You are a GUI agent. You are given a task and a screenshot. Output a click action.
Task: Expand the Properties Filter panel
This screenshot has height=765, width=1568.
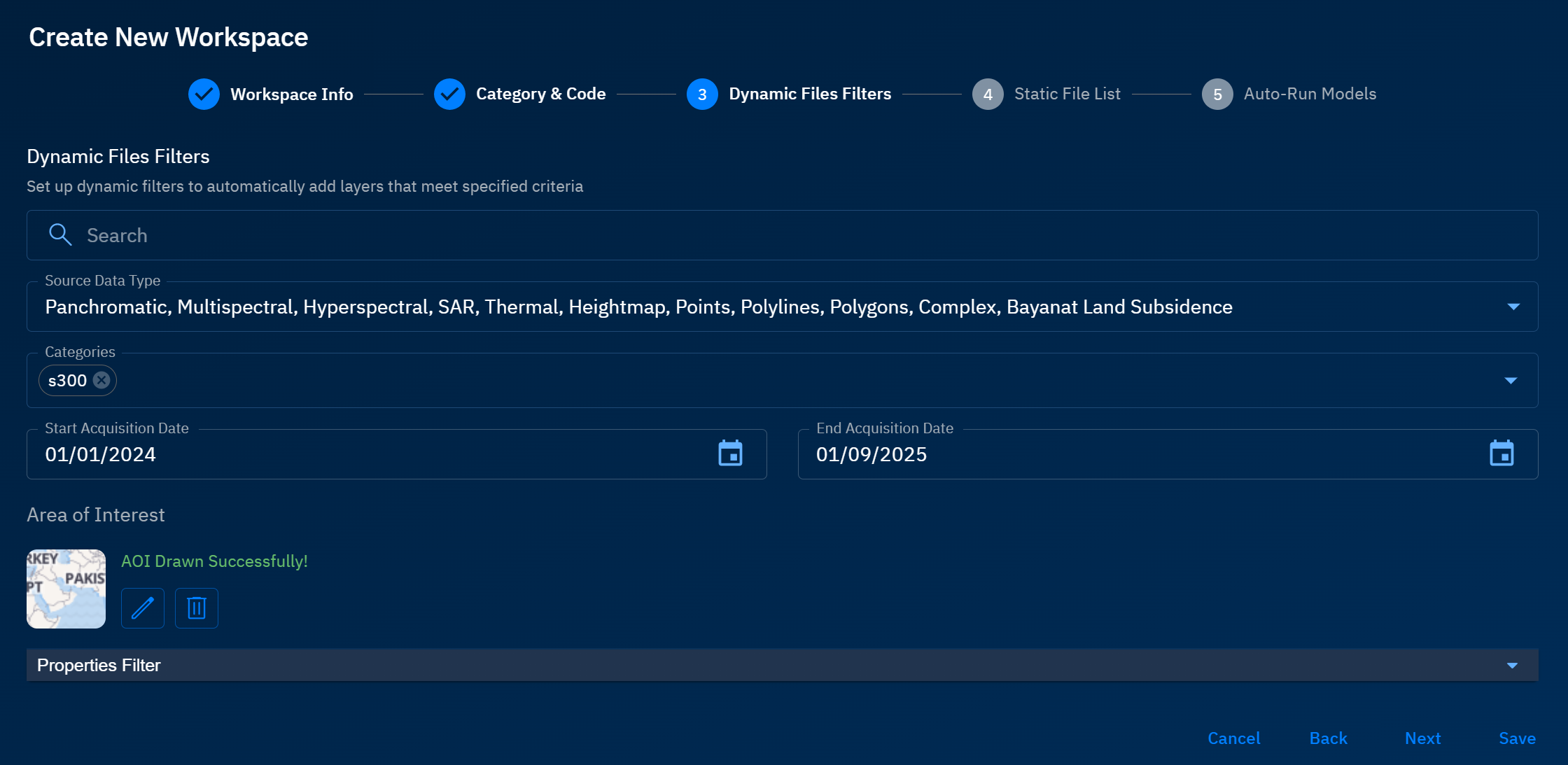pos(1512,665)
